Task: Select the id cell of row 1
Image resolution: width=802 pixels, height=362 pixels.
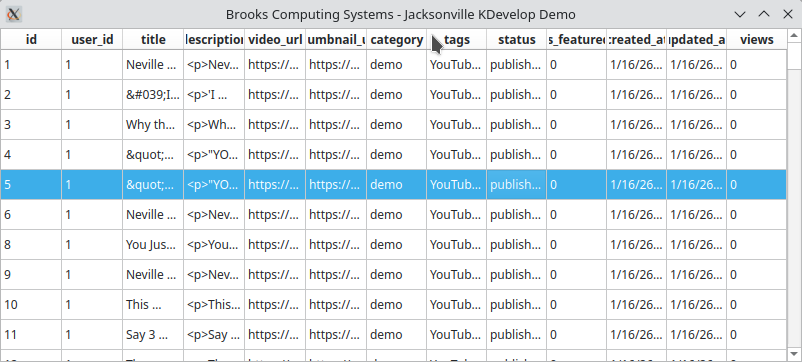Action: click(31, 64)
